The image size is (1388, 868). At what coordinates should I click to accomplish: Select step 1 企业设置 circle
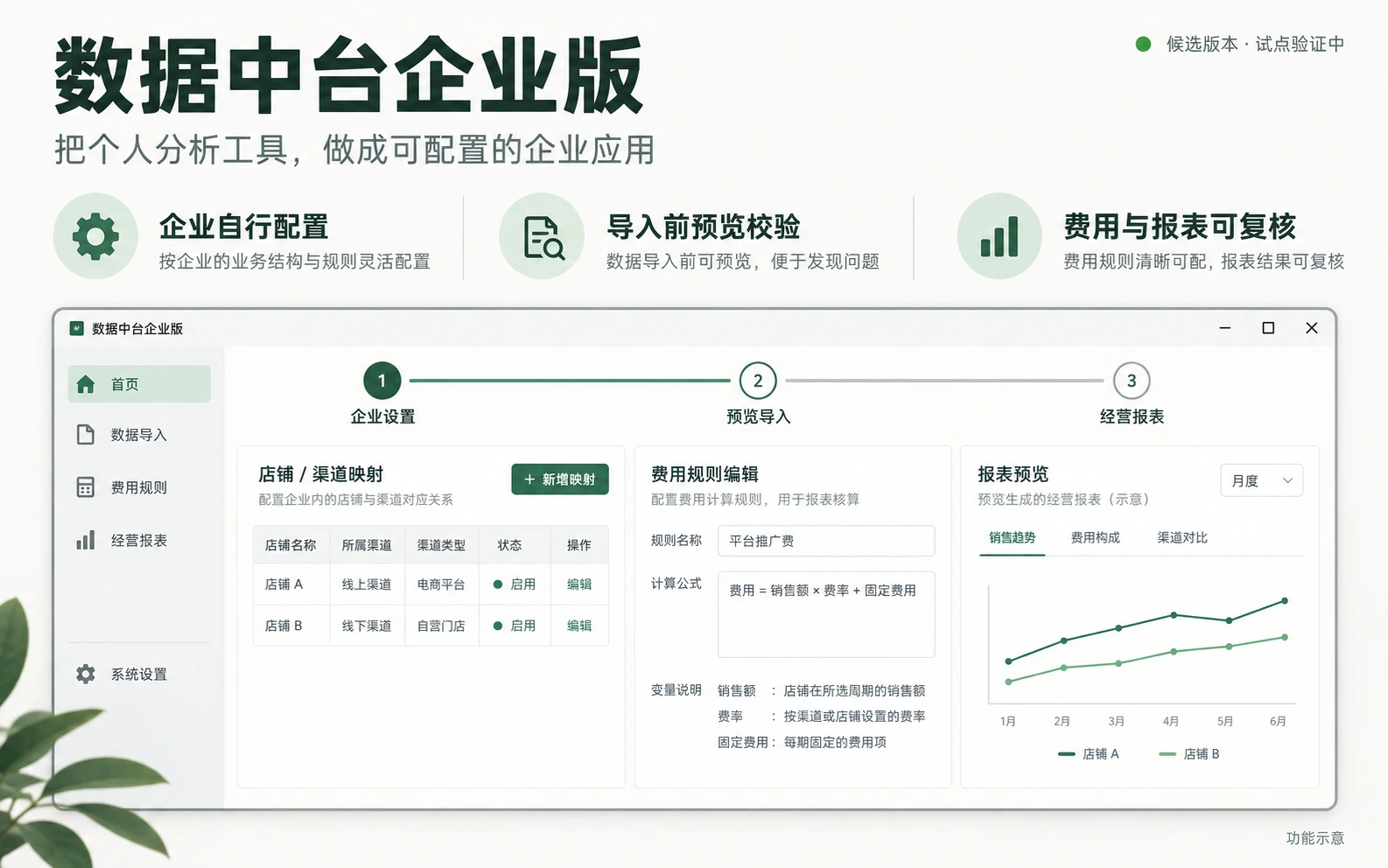click(382, 381)
